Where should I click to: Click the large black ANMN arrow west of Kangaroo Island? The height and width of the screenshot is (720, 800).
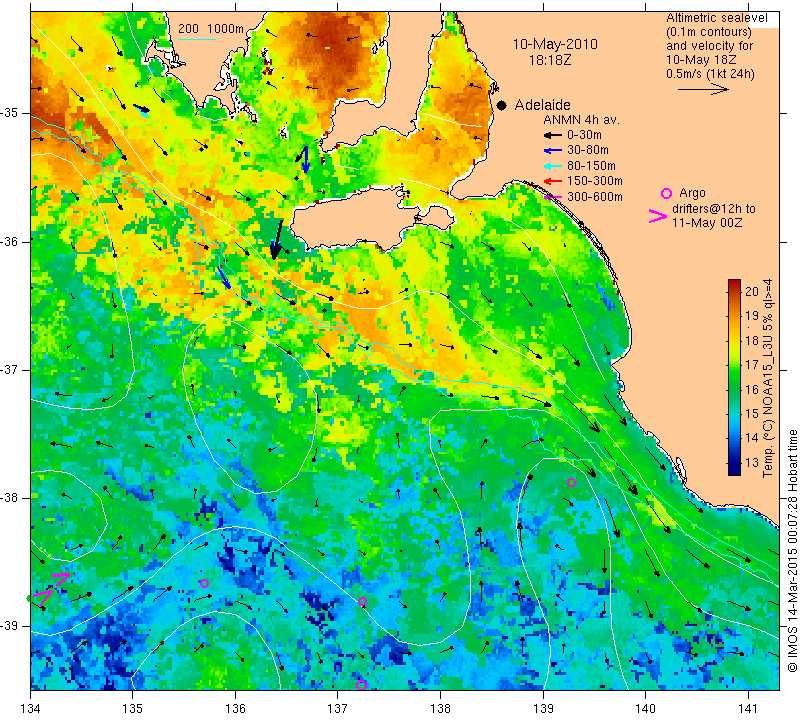pyautogui.click(x=277, y=240)
